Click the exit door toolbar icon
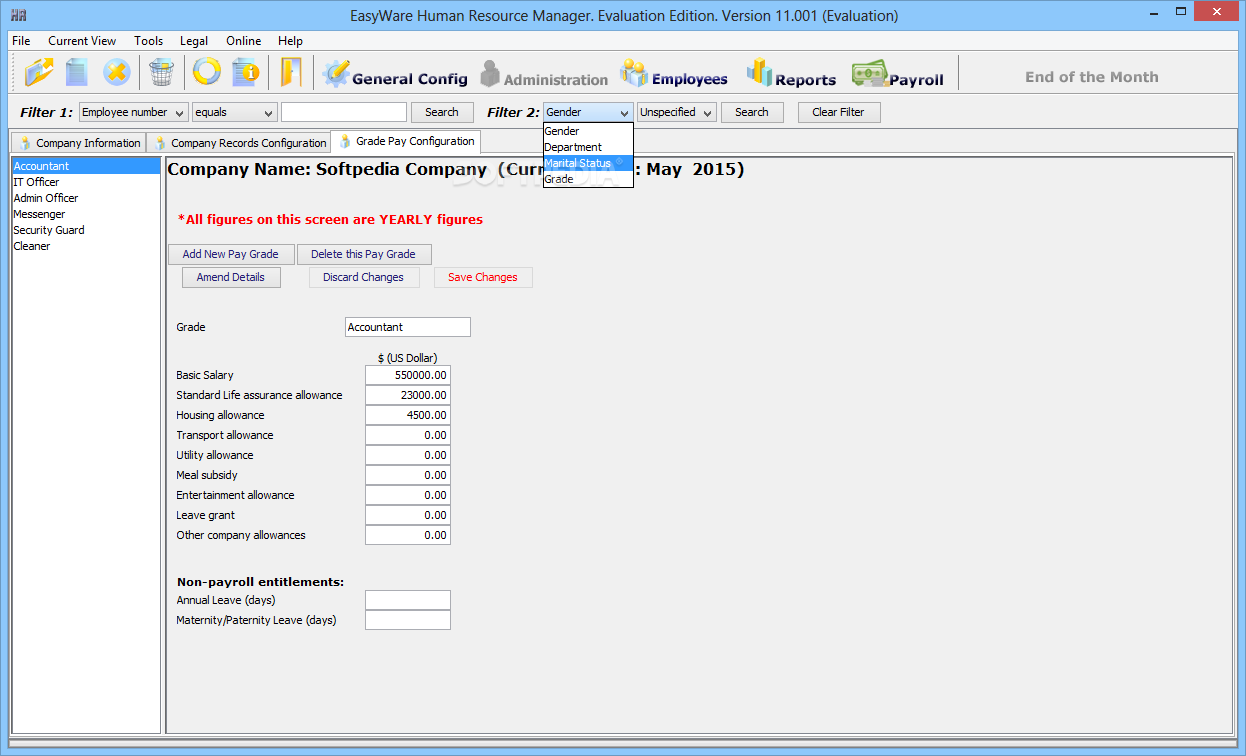This screenshot has width=1246, height=756. click(x=291, y=72)
